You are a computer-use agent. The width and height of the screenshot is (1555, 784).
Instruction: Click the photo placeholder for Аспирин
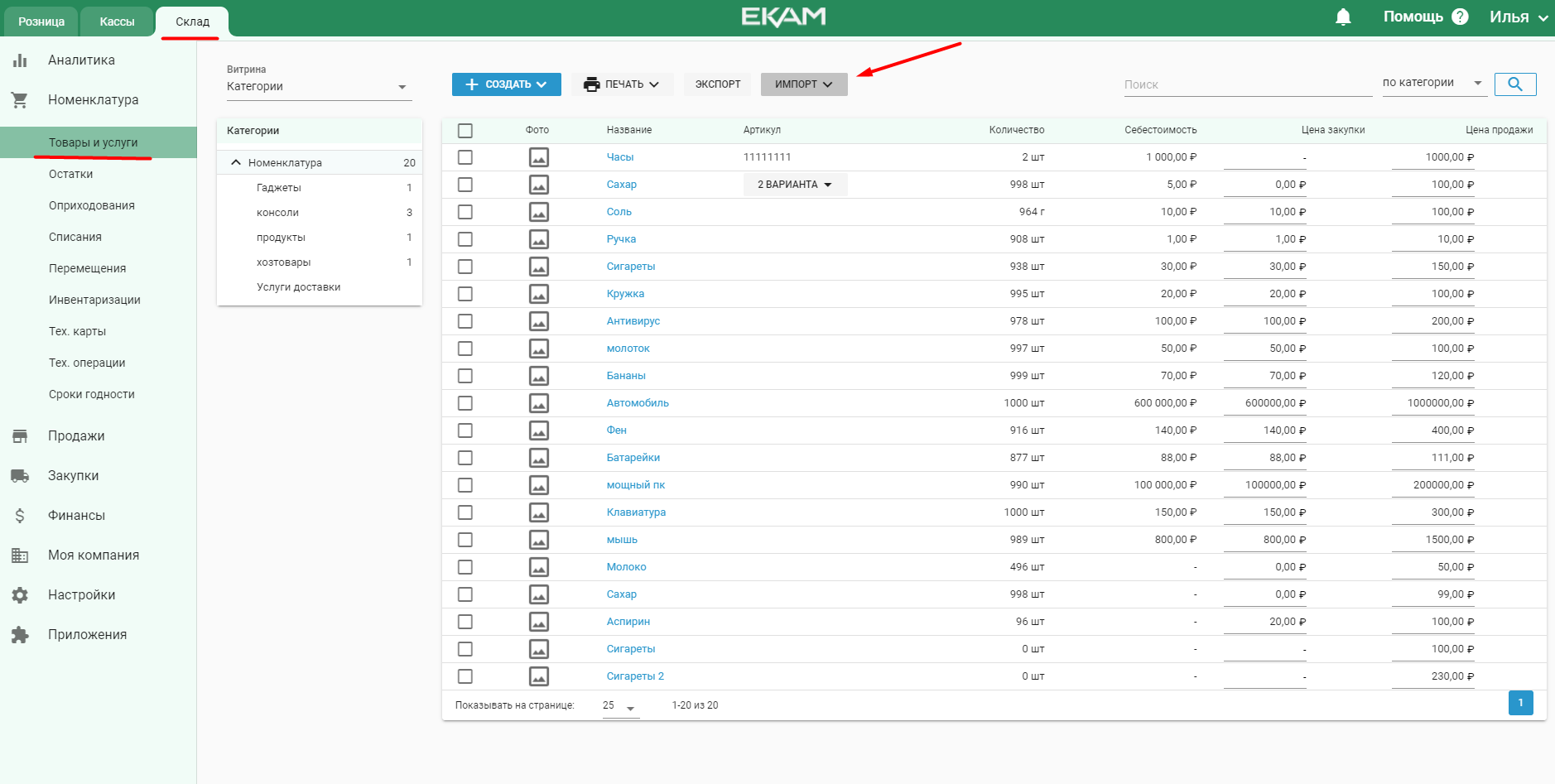(x=539, y=622)
